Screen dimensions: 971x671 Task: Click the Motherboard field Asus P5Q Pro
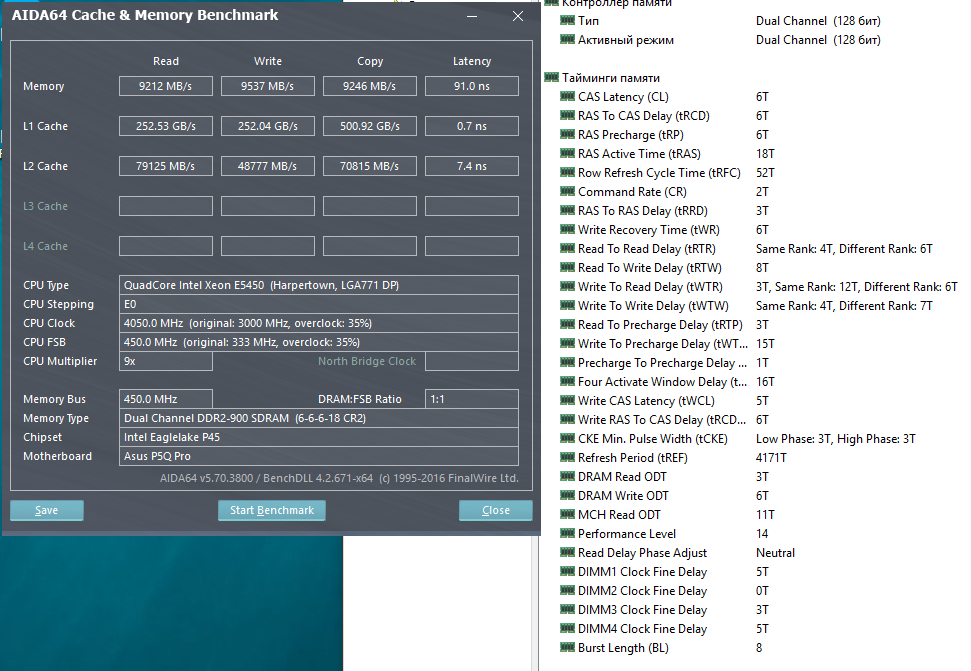coord(319,456)
